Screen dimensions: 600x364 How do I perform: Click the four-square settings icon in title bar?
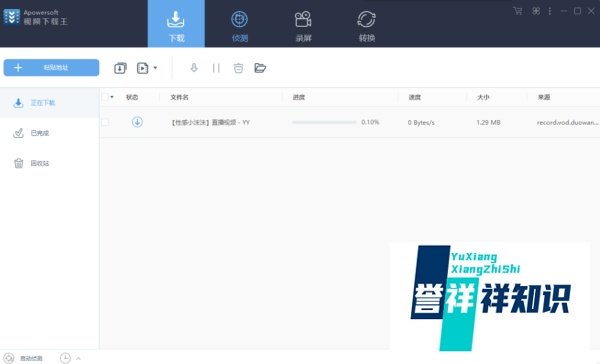click(x=536, y=11)
